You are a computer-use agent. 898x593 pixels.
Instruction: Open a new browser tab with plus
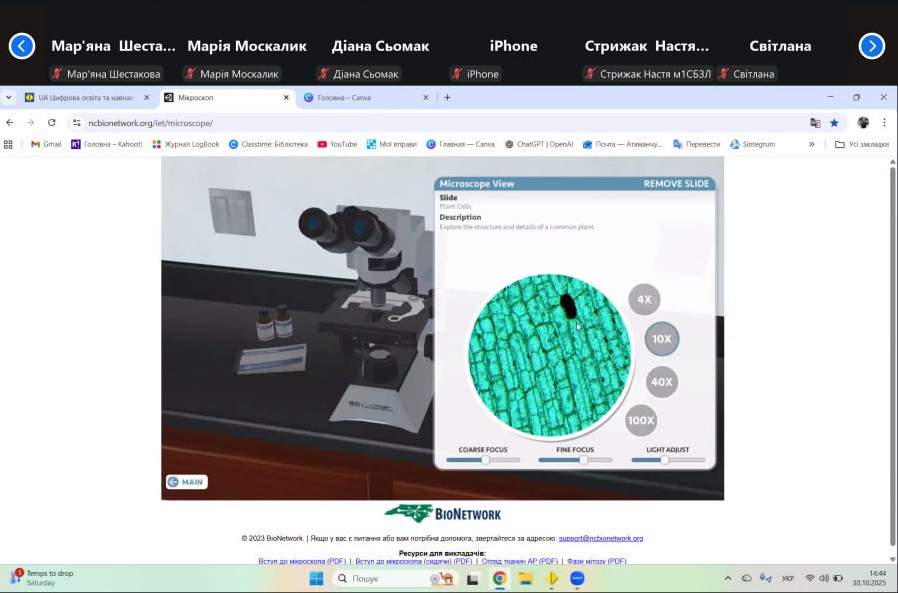(447, 98)
